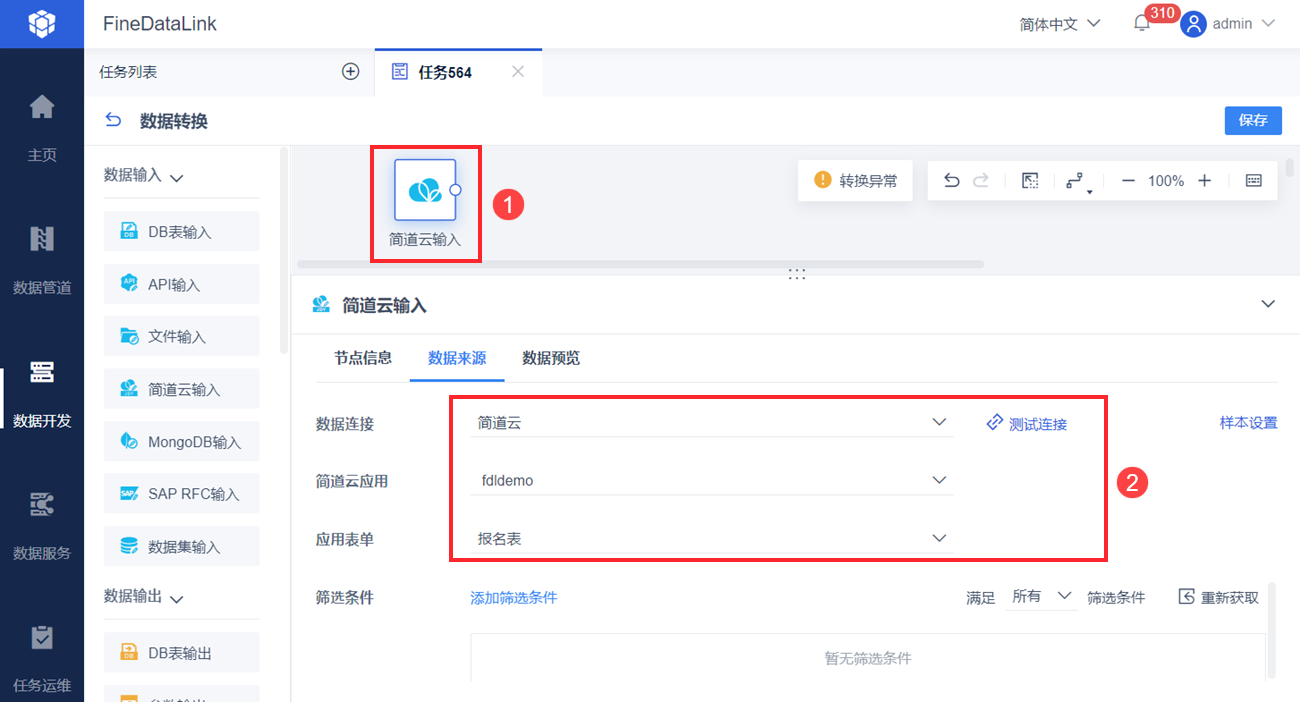This screenshot has height=702, width=1300.
Task: Click the 添加筛选条件 add filter link
Action: tap(514, 597)
